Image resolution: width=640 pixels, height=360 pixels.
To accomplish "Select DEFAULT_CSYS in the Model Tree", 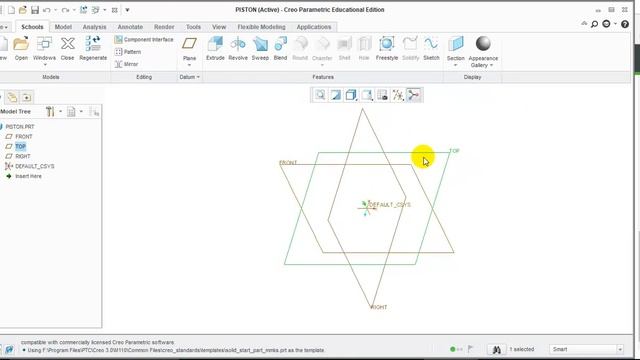I will click(x=35, y=166).
